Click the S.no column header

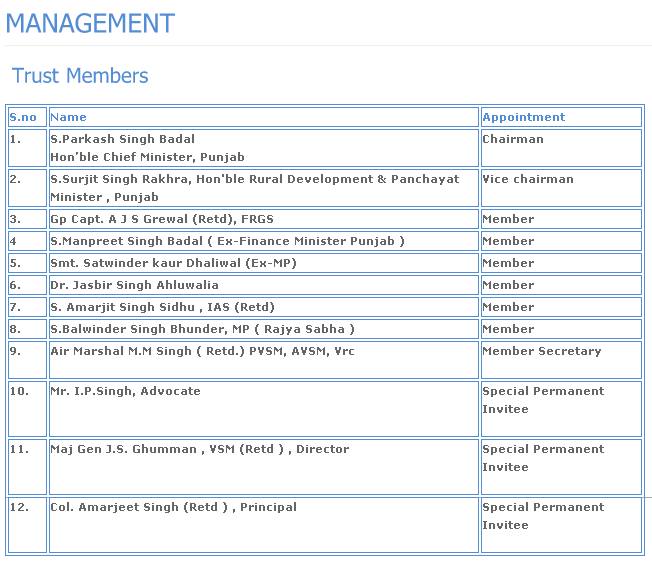point(23,117)
